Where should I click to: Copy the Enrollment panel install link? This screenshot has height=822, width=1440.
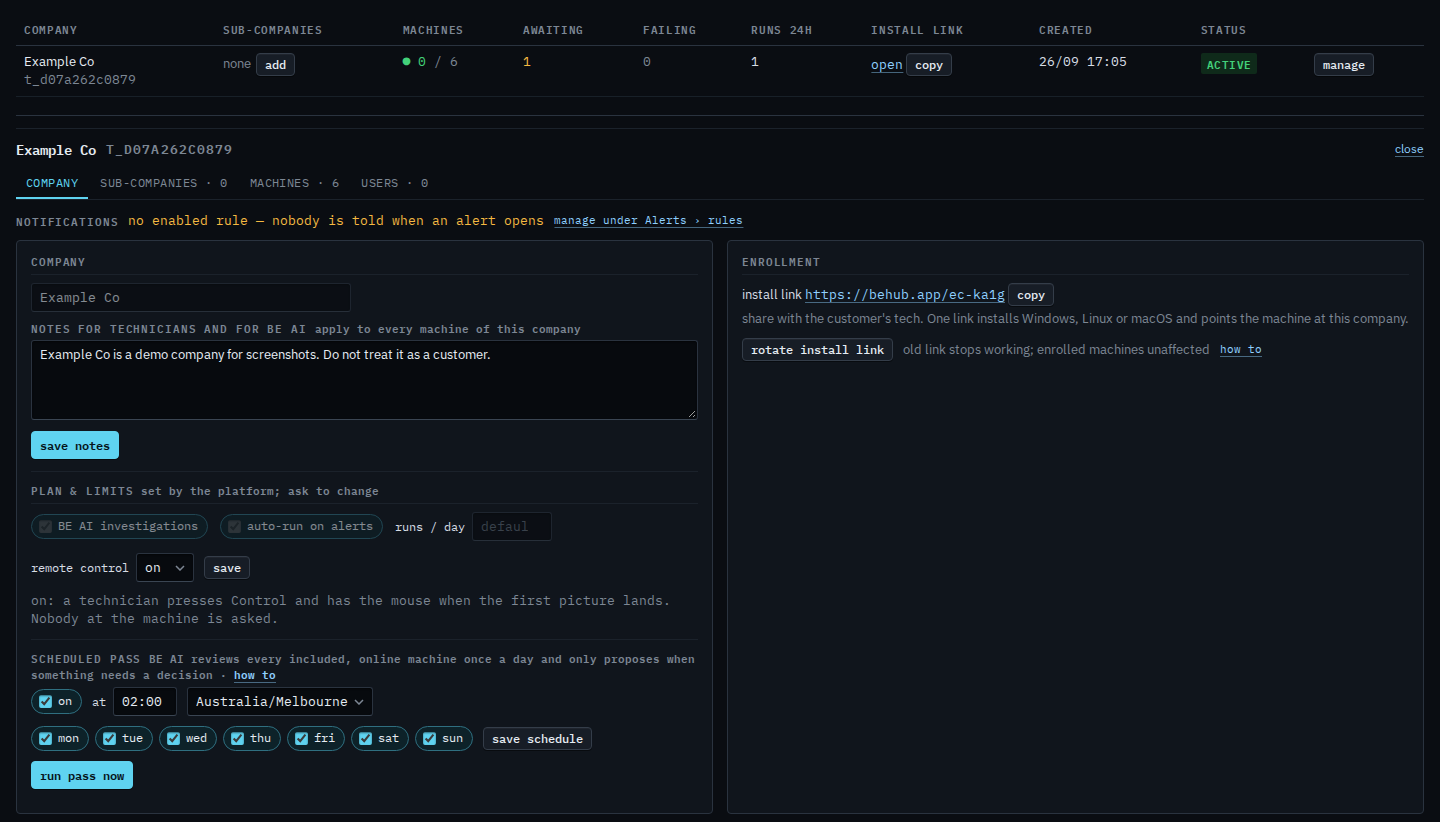click(x=1031, y=295)
